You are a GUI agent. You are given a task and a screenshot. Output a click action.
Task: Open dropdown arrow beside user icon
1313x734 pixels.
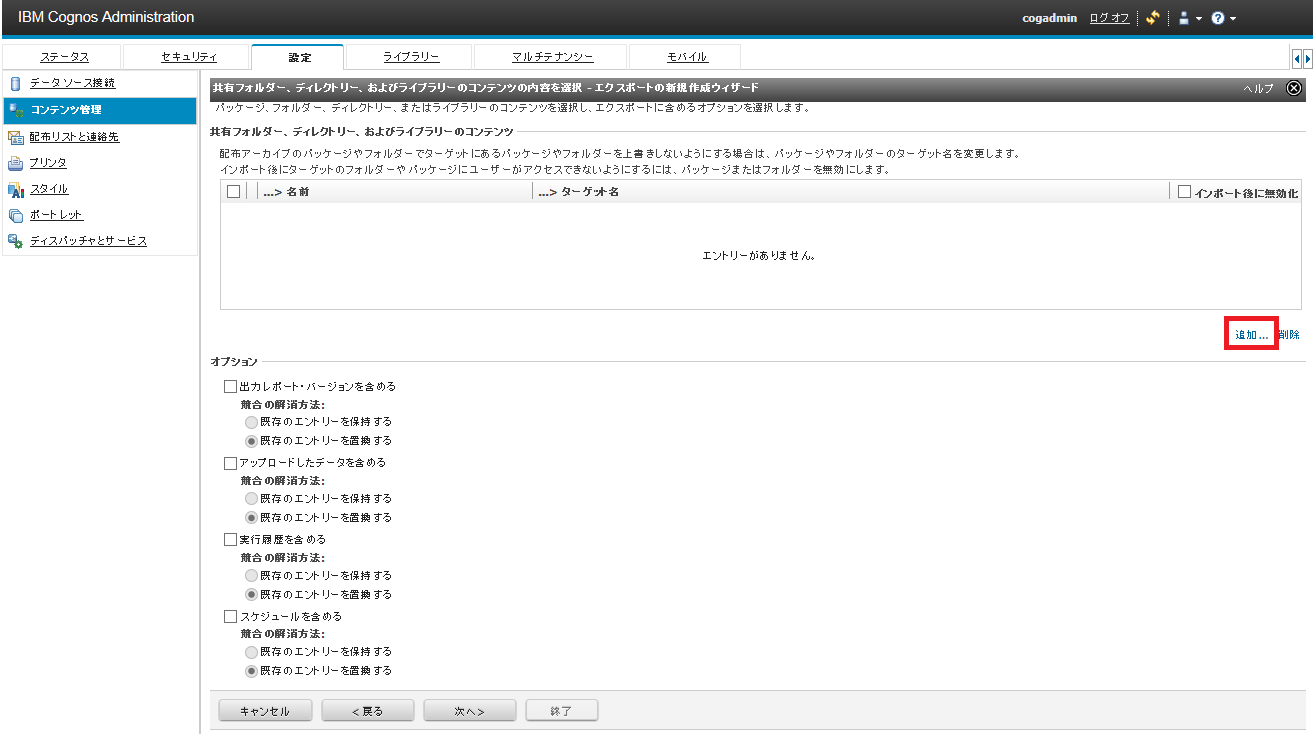1198,19
